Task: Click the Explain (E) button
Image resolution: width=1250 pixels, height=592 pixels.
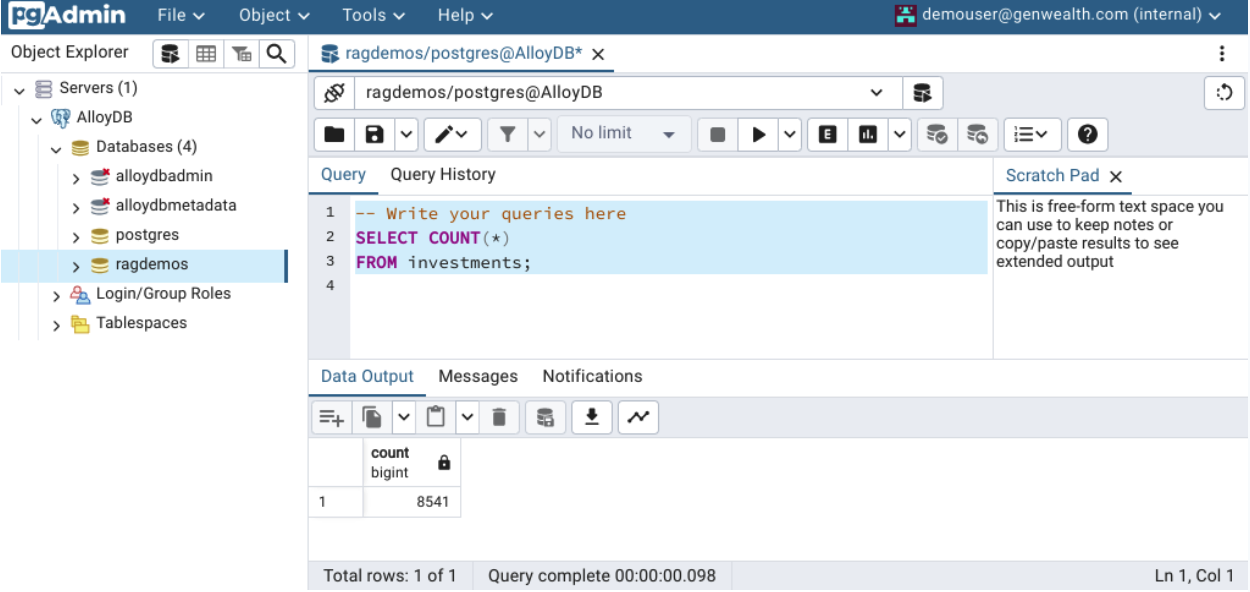Action: click(827, 134)
